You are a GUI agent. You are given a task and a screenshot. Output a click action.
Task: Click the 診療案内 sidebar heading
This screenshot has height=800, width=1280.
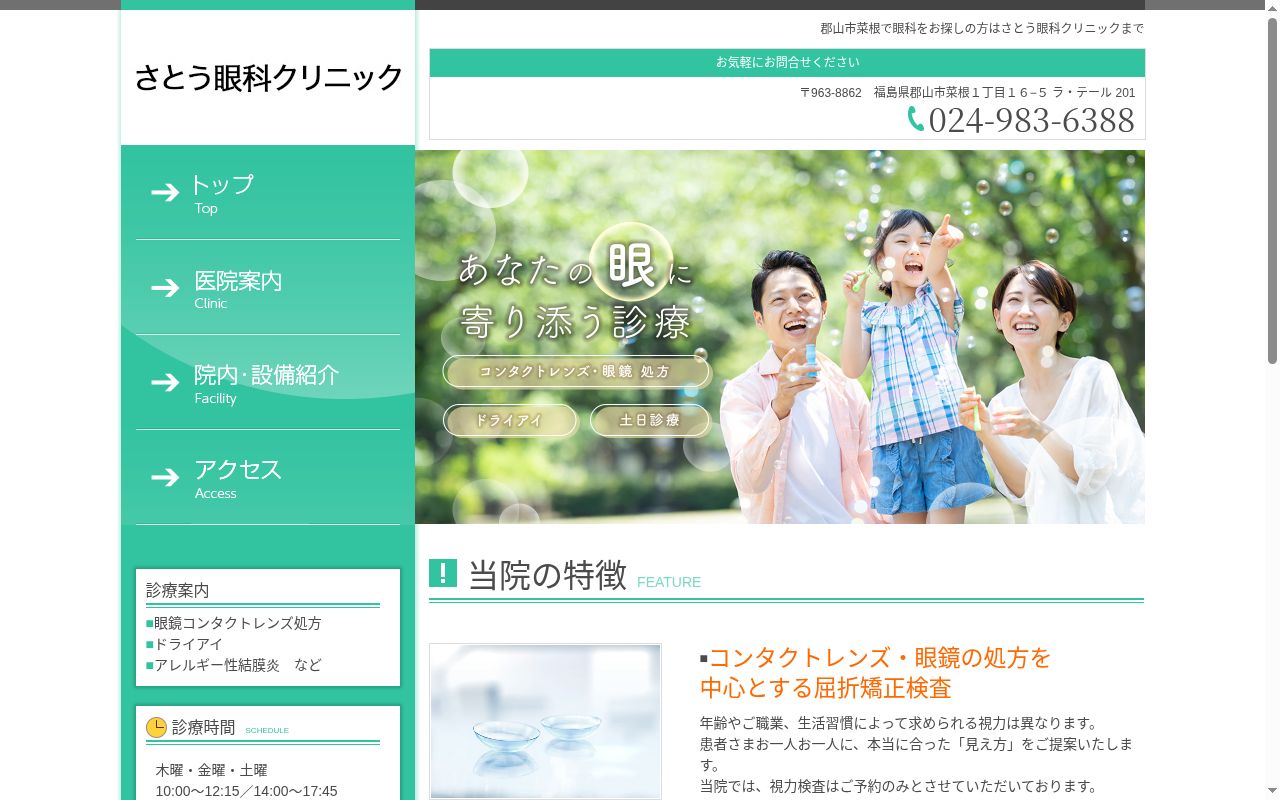(178, 590)
